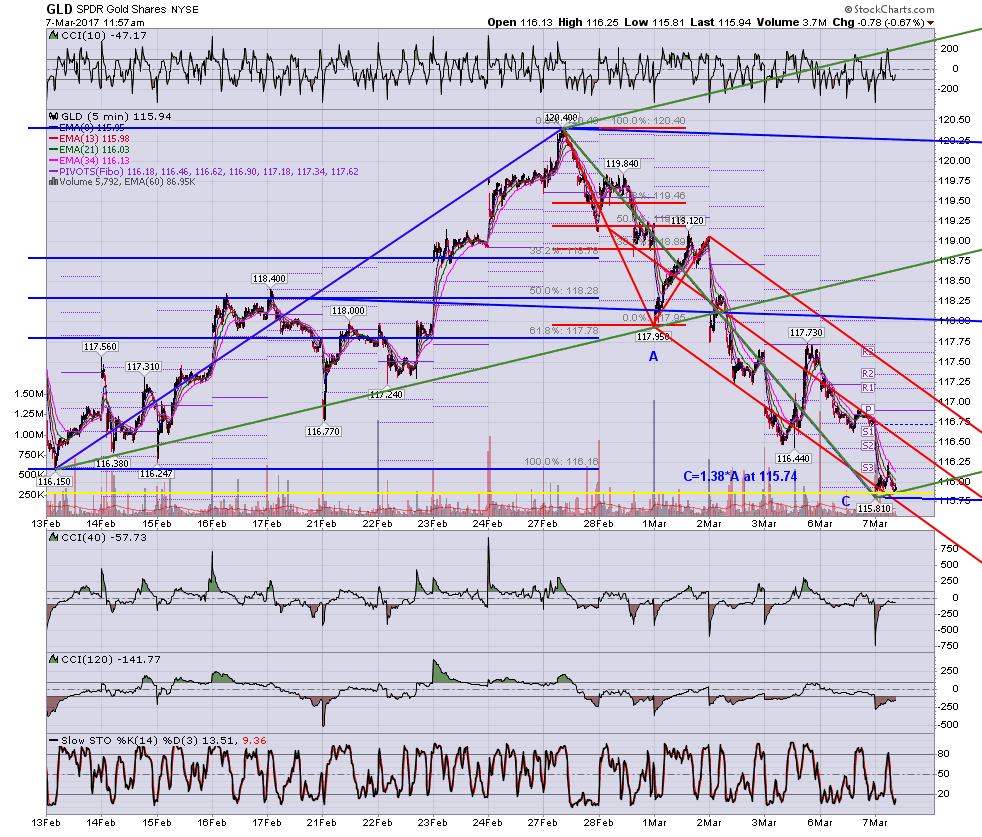Click the volume bars icon in legend
The height and width of the screenshot is (837, 982).
54,182
